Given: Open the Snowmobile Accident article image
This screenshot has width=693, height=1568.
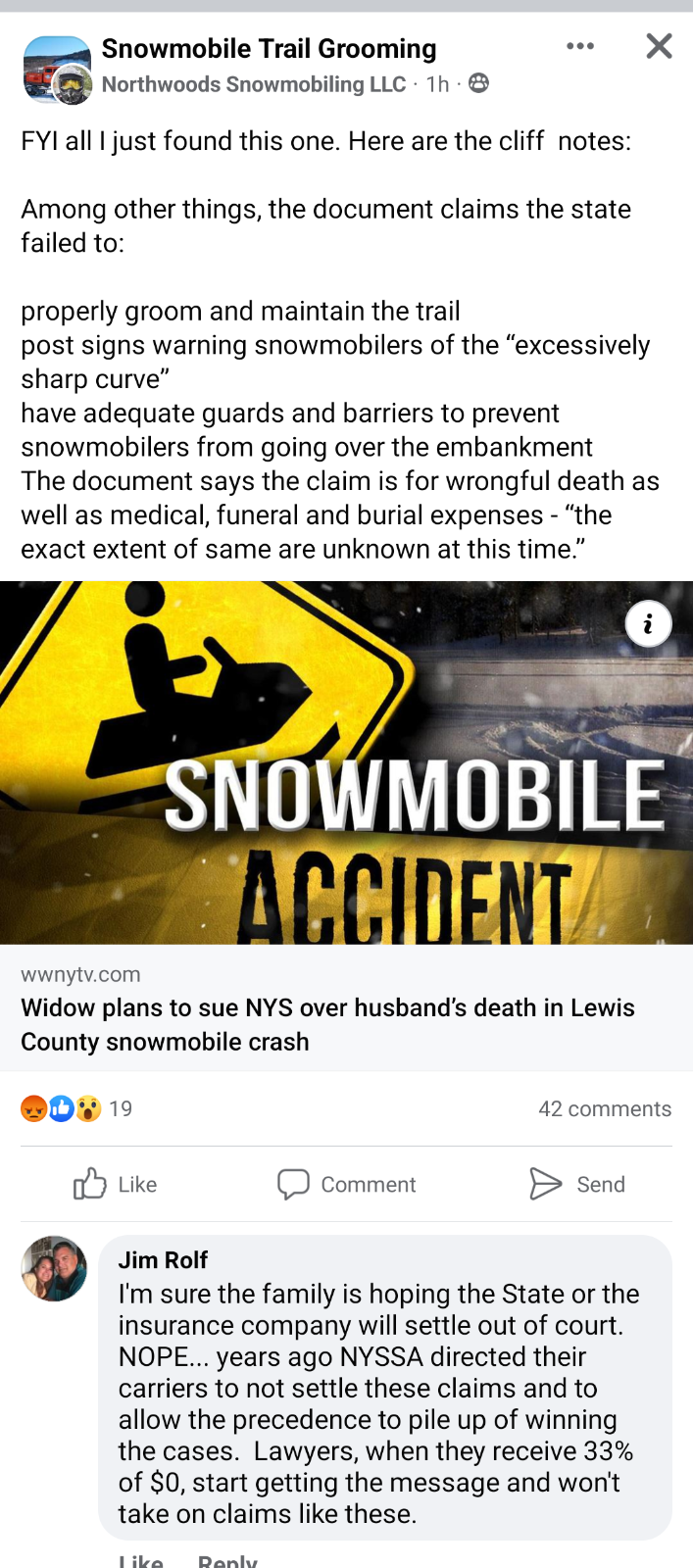Looking at the screenshot, I should coord(346,762).
